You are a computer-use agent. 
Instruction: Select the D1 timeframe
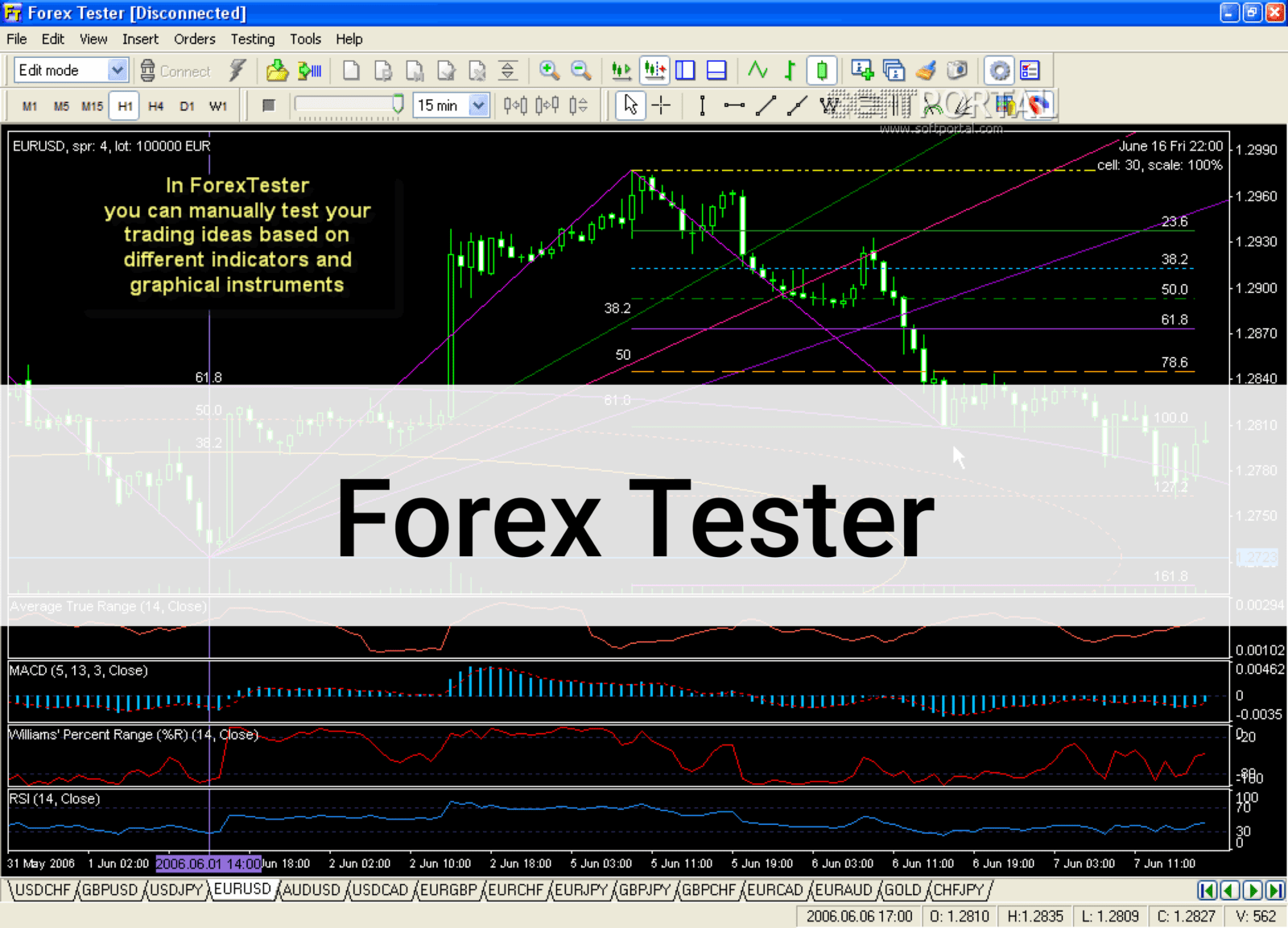click(x=188, y=105)
